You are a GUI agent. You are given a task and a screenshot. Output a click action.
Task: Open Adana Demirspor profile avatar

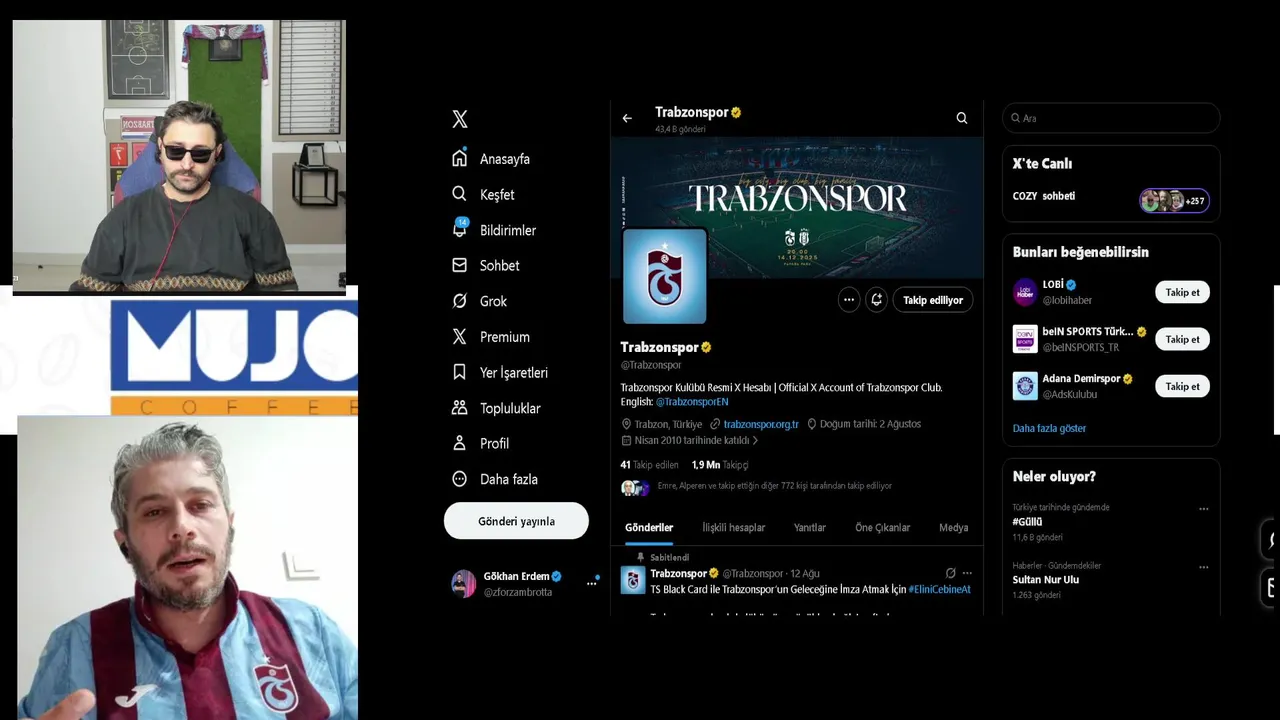pyautogui.click(x=1025, y=386)
